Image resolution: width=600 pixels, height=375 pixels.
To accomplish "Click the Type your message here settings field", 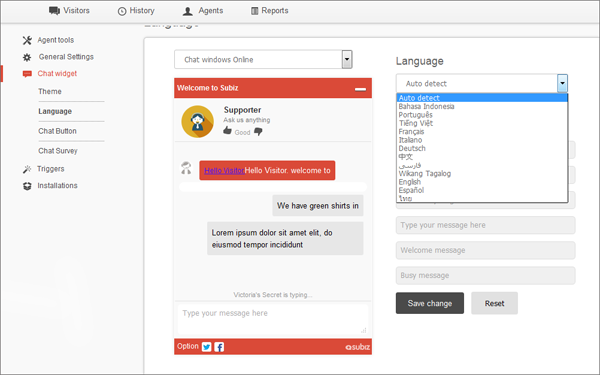I will click(486, 225).
